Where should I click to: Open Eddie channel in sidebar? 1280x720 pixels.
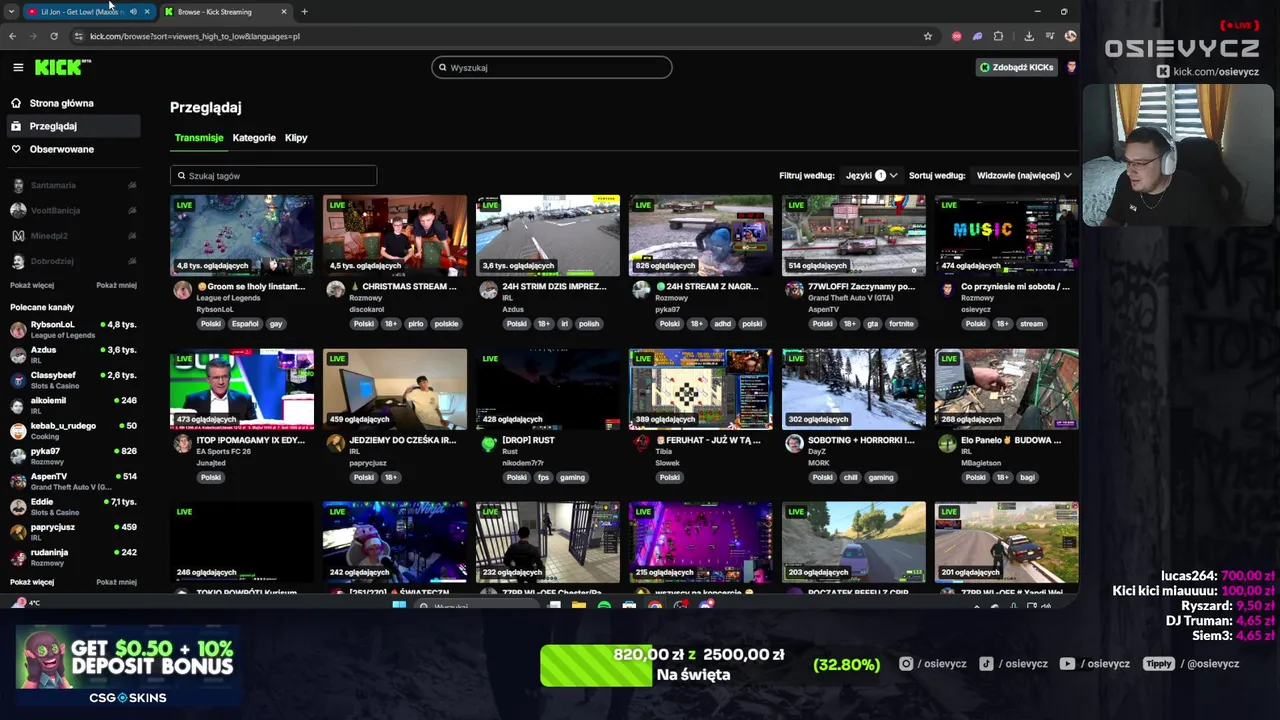73,506
